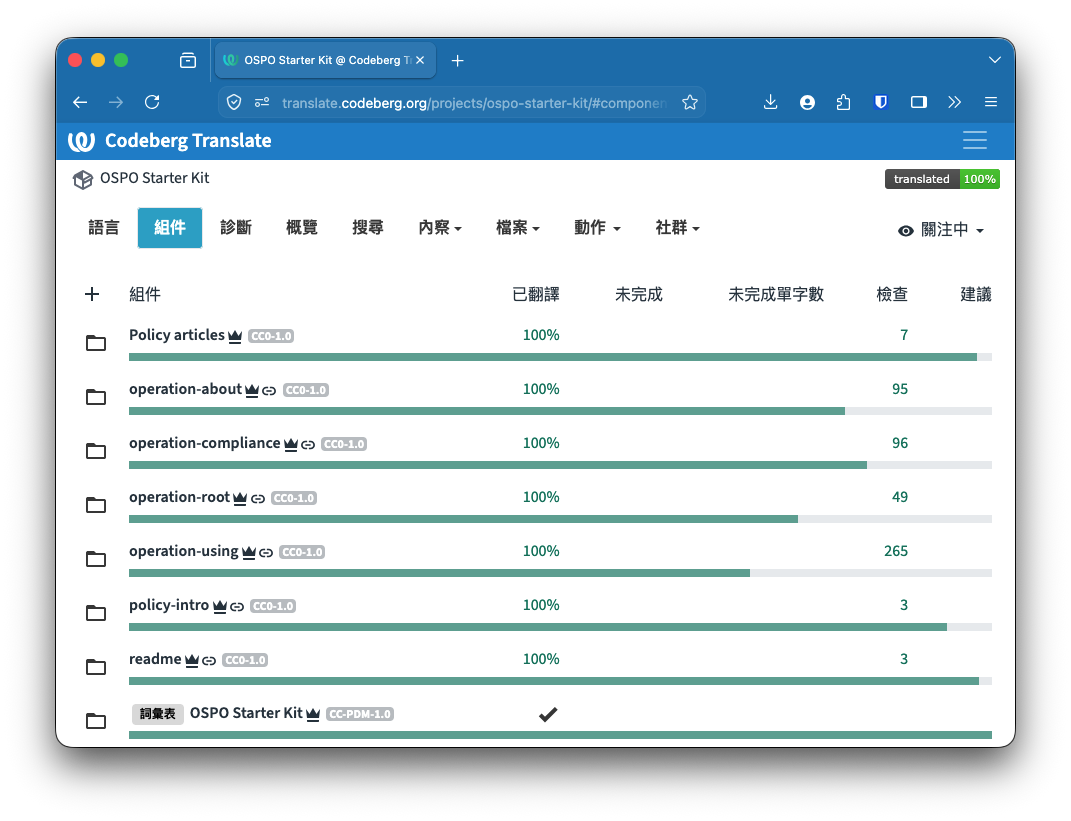This screenshot has width=1071, height=821.
Task: Click folder icon beside operation-compliance
Action: click(x=96, y=451)
